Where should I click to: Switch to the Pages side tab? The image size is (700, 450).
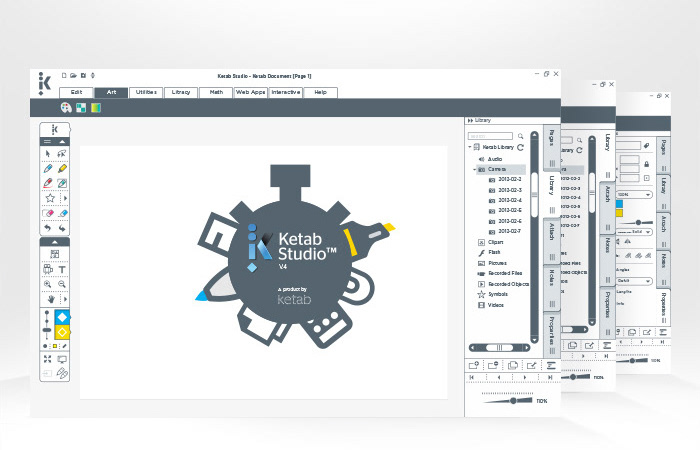[552, 146]
